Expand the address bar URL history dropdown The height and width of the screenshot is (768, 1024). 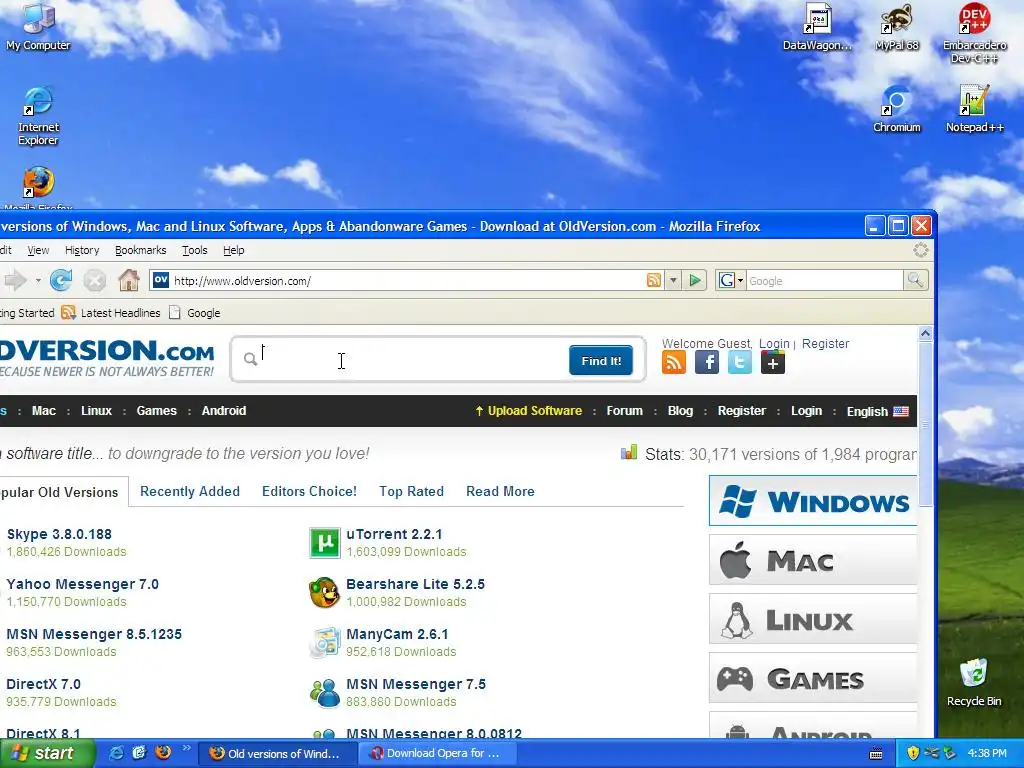pyautogui.click(x=673, y=281)
